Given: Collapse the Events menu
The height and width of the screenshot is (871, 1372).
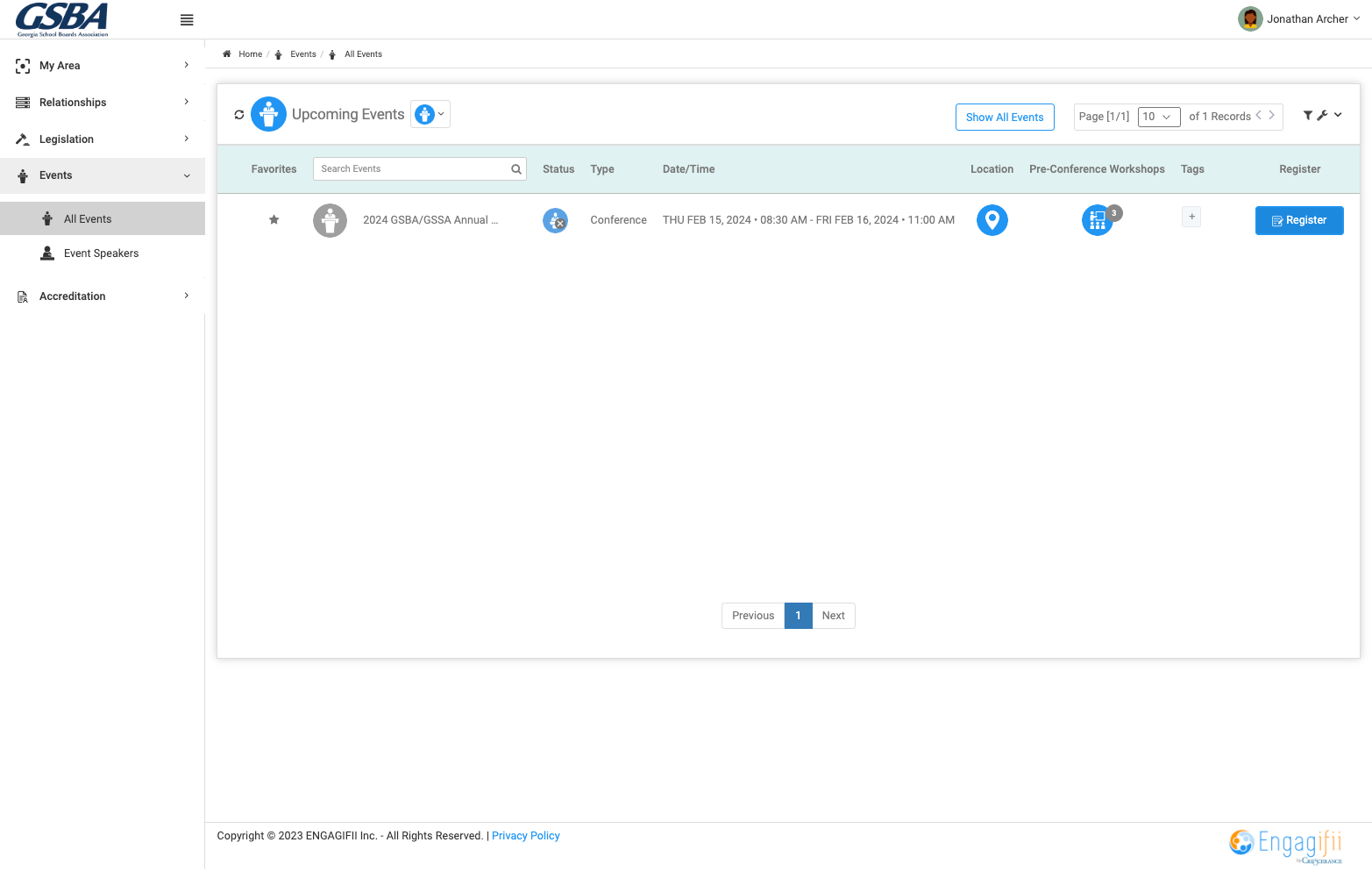Looking at the screenshot, I should tap(103, 175).
